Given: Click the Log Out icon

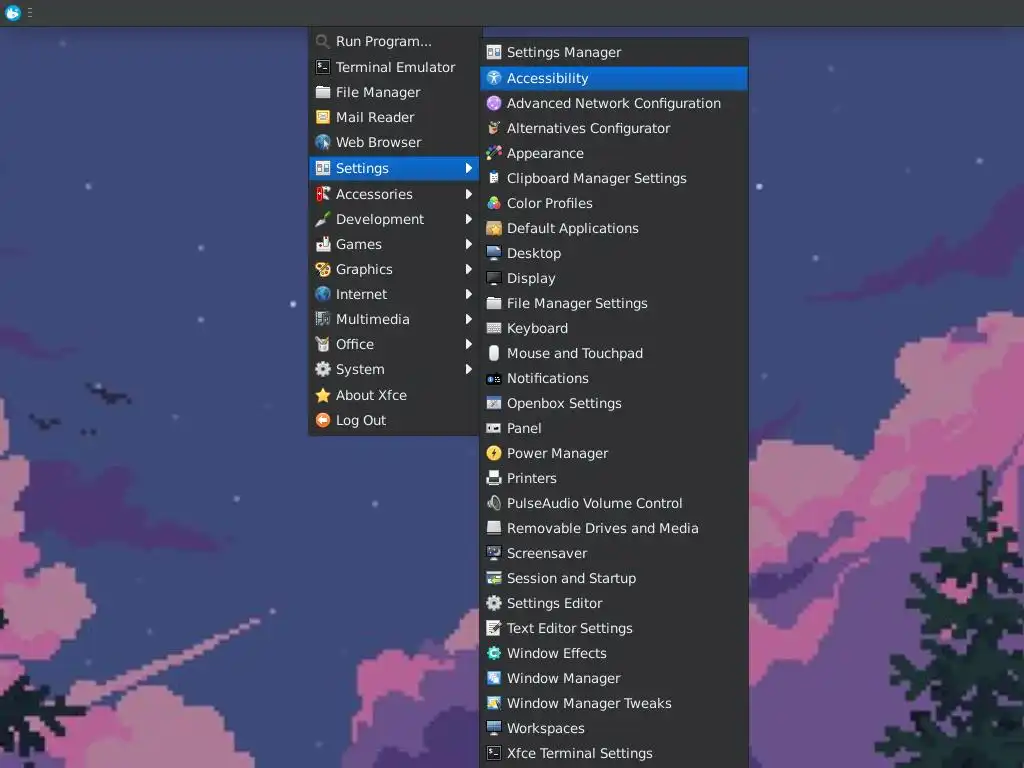Looking at the screenshot, I should pyautogui.click(x=323, y=420).
